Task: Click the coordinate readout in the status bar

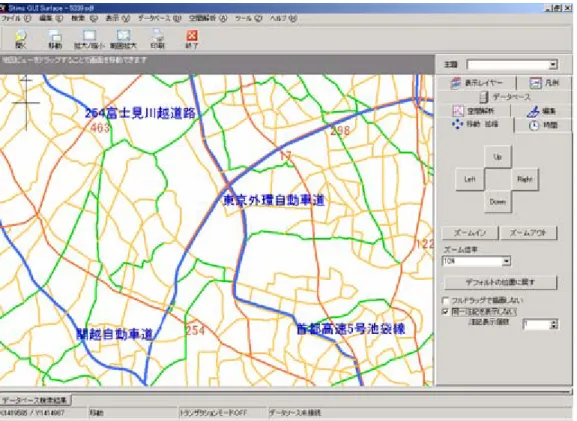Action: (32, 413)
